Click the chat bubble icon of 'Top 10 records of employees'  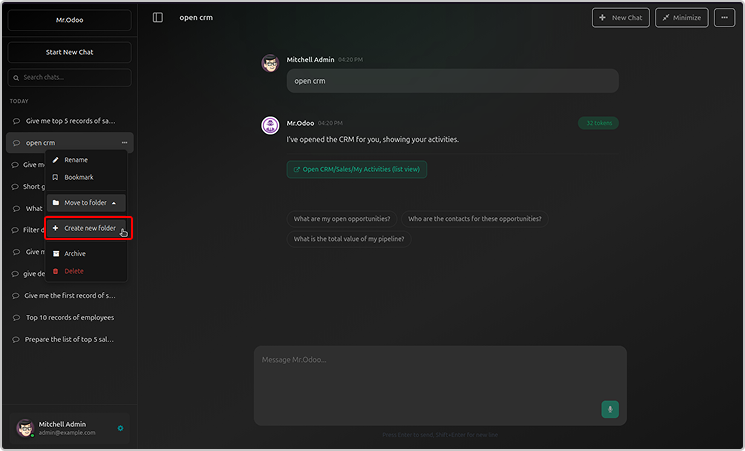tap(17, 318)
